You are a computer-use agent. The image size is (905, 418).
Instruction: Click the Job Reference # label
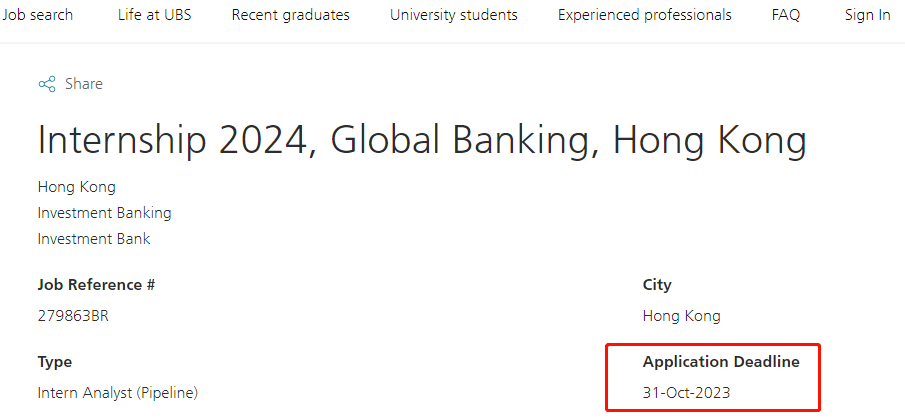(96, 285)
